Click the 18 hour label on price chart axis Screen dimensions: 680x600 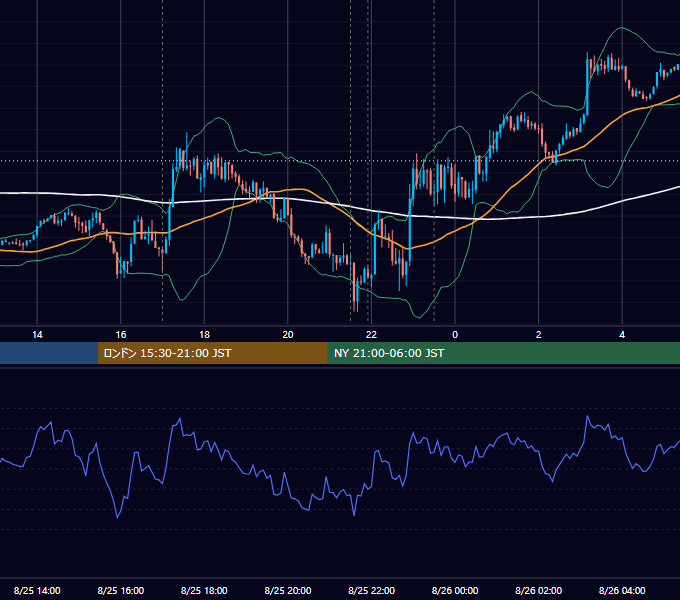[x=204, y=335]
